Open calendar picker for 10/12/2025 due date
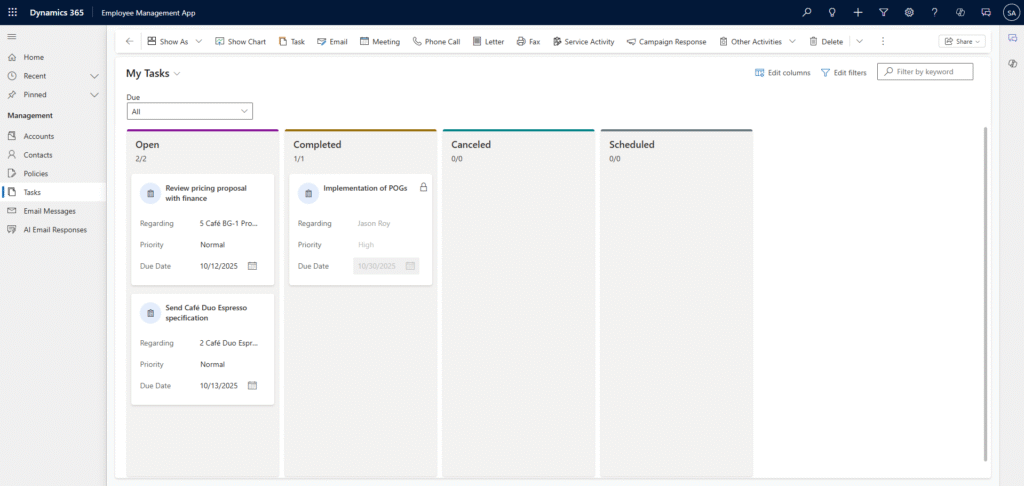The width and height of the screenshot is (1024, 486). [252, 266]
